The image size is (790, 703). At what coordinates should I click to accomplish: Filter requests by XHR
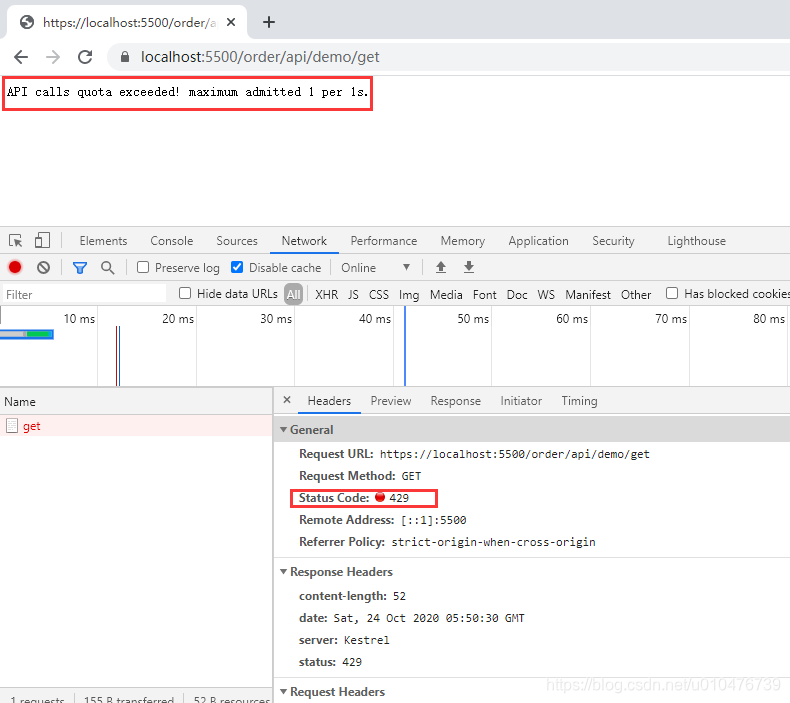[326, 294]
